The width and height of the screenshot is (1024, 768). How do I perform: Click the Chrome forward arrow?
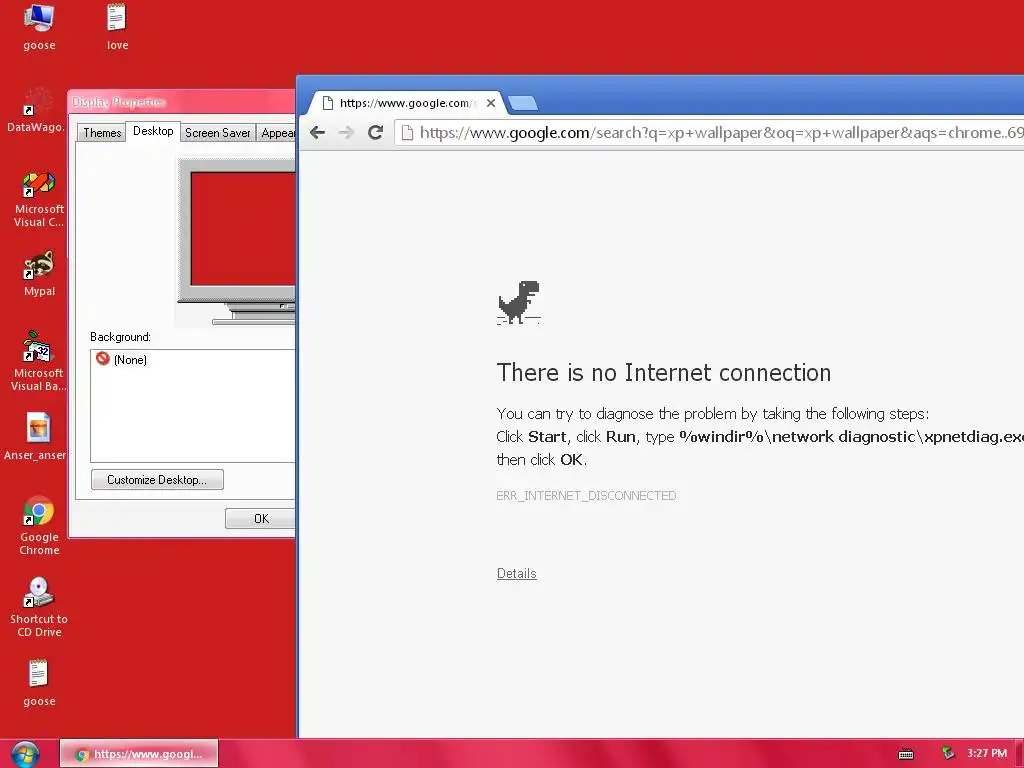(346, 133)
